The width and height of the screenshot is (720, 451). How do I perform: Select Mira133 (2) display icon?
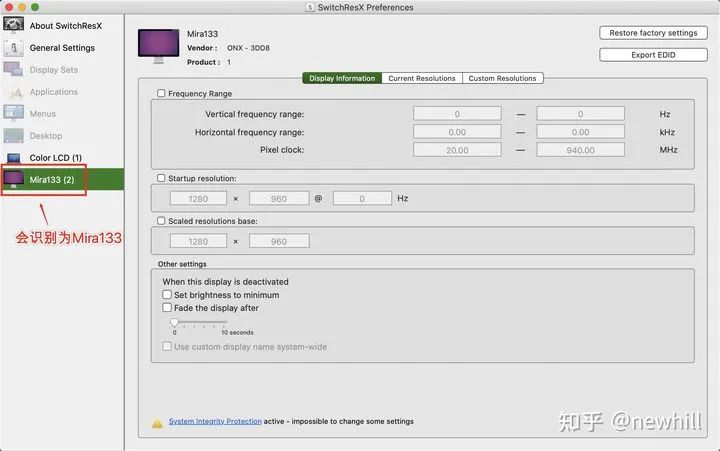pyautogui.click(x=15, y=180)
